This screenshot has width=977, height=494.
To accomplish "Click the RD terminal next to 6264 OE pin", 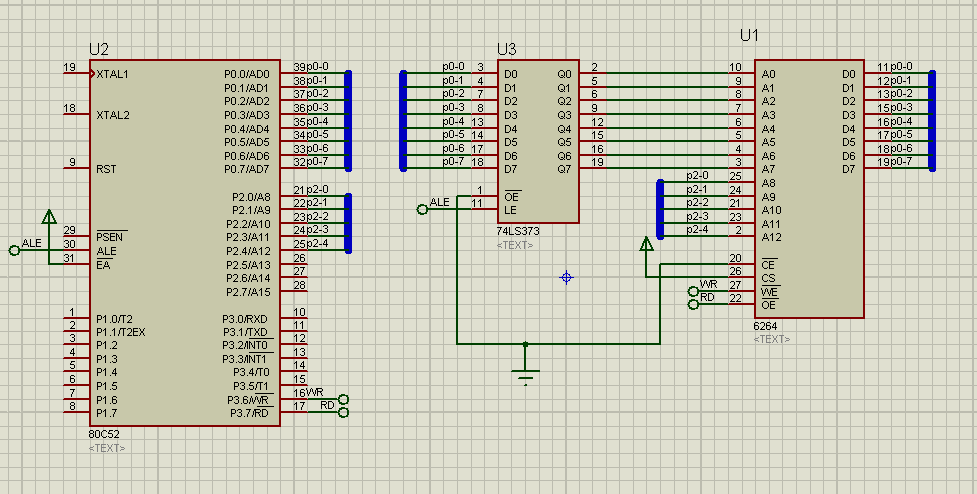I will (694, 304).
